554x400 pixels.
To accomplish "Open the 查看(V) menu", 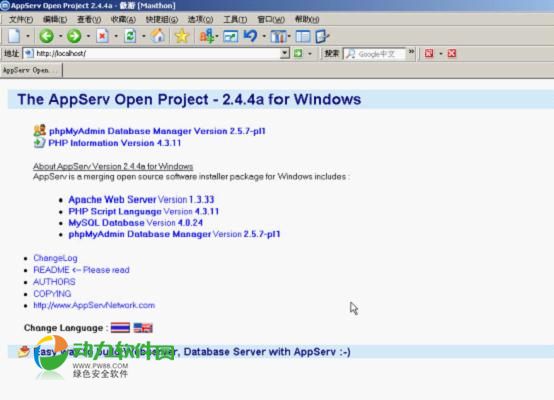I will [x=89, y=19].
